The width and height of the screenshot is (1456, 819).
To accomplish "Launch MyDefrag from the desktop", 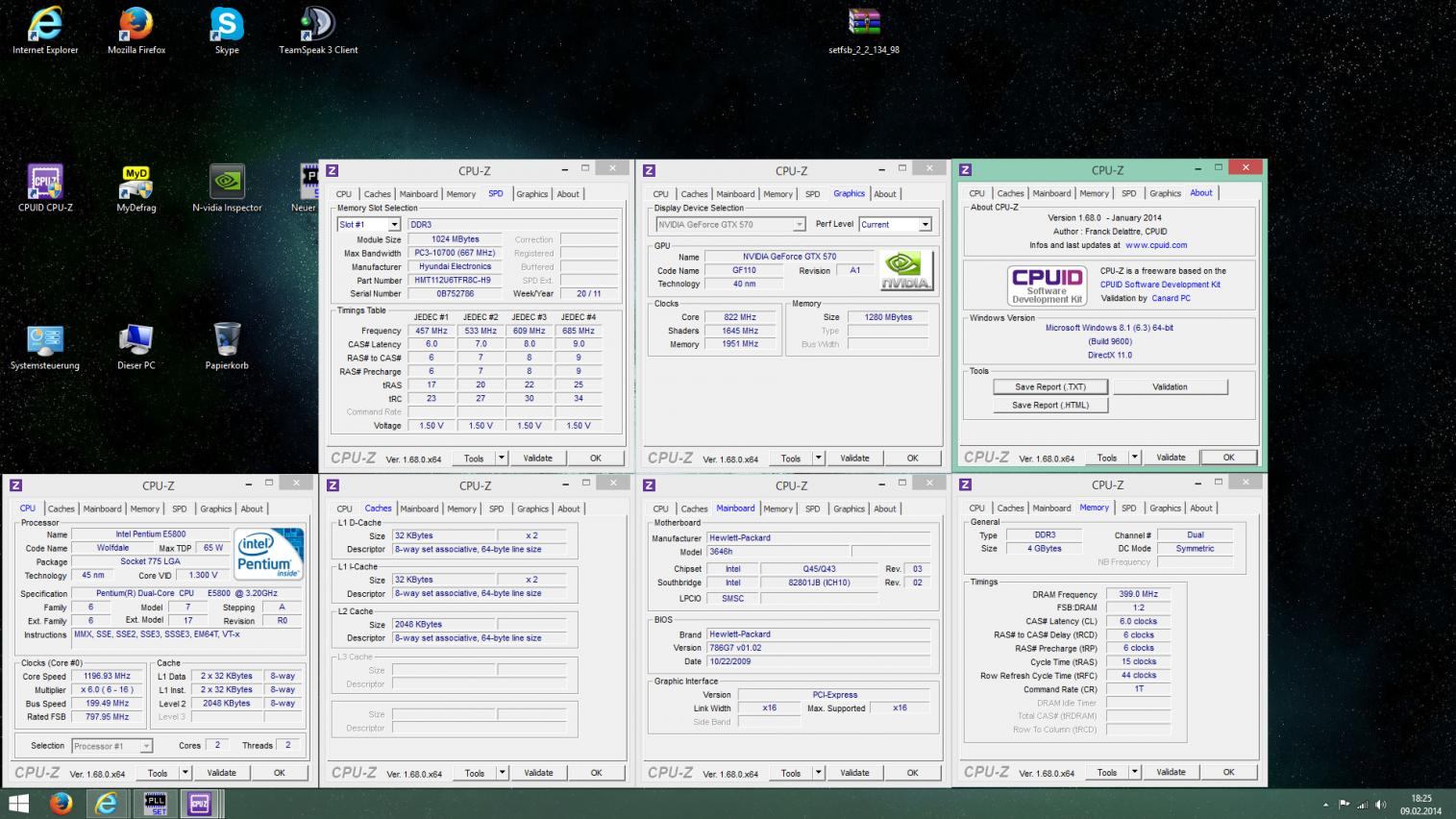I will (x=136, y=183).
